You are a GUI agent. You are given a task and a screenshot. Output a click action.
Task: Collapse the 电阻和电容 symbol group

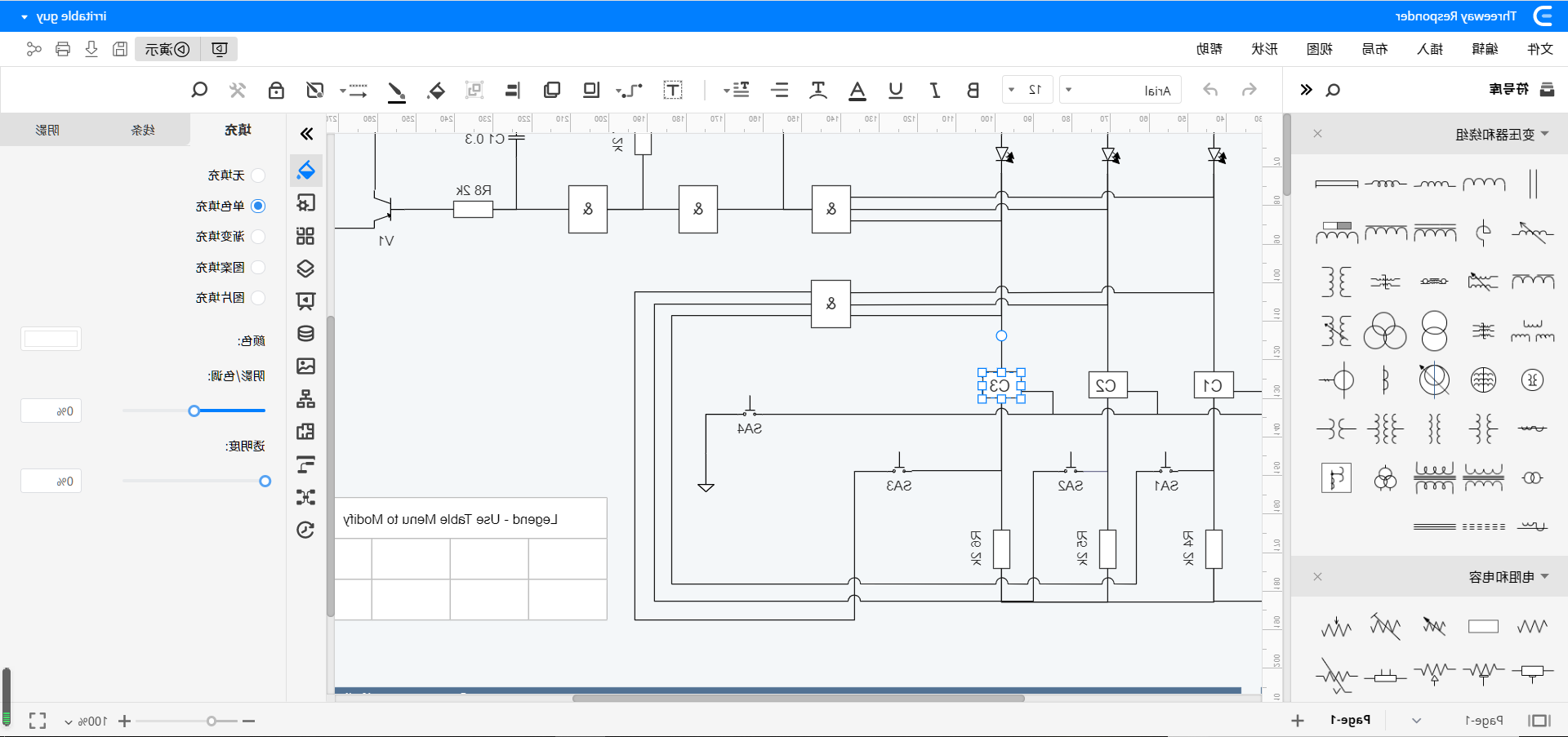(1544, 577)
